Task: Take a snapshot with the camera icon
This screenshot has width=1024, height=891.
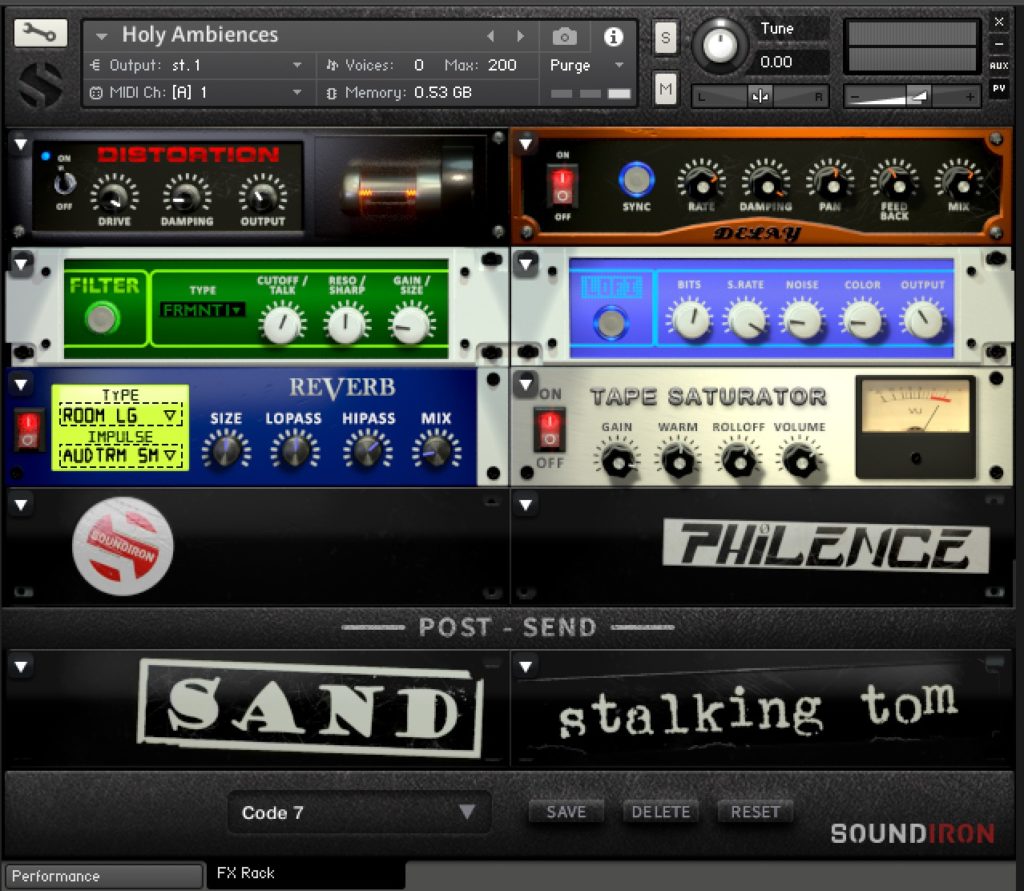Action: tap(564, 37)
